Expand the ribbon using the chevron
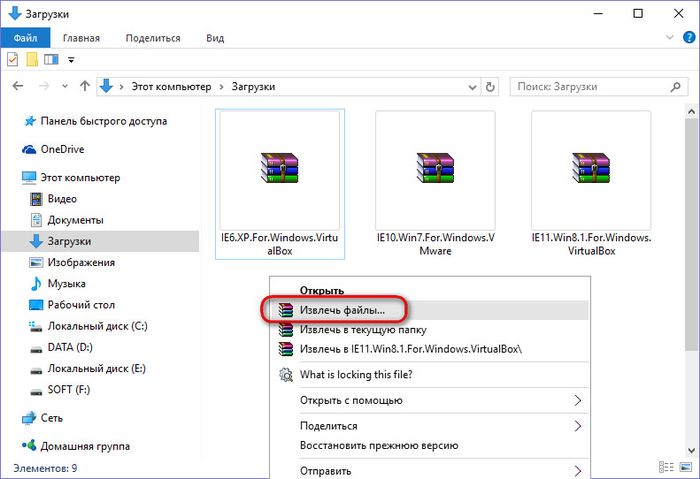Image resolution: width=700 pixels, height=479 pixels. click(671, 38)
